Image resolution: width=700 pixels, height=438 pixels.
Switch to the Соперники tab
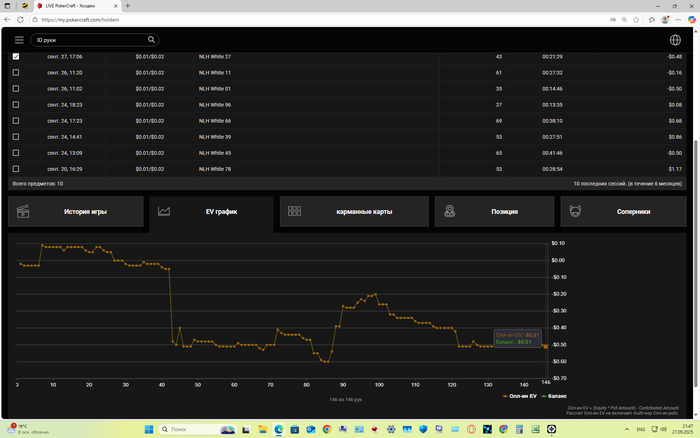[x=624, y=212]
